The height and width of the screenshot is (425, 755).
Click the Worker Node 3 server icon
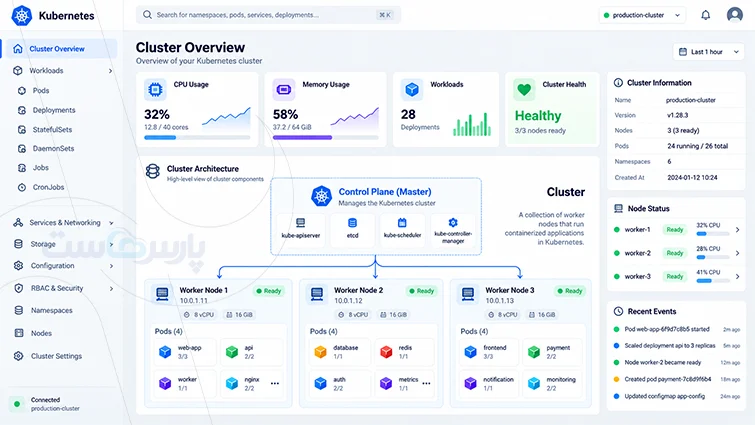tap(468, 294)
